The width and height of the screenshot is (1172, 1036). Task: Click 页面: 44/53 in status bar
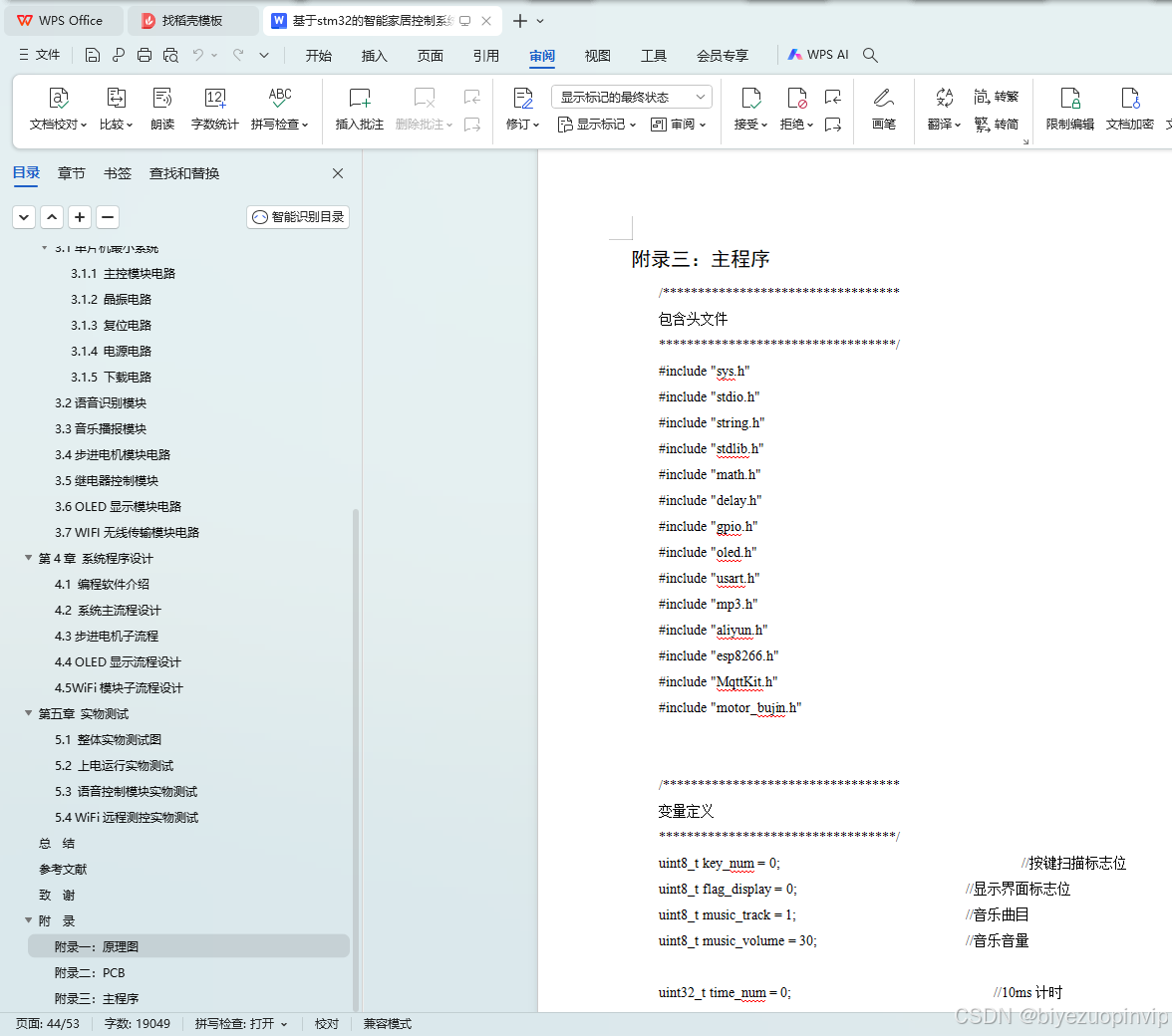47,1023
